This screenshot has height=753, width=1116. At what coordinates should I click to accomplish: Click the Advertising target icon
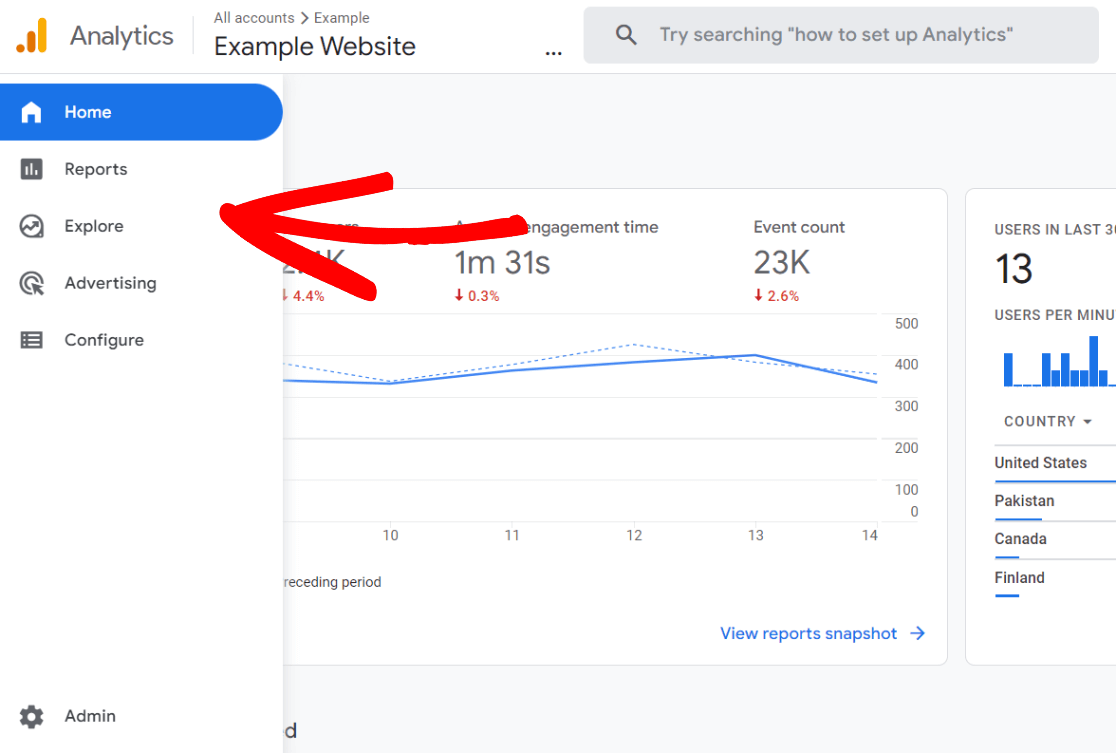click(x=32, y=283)
